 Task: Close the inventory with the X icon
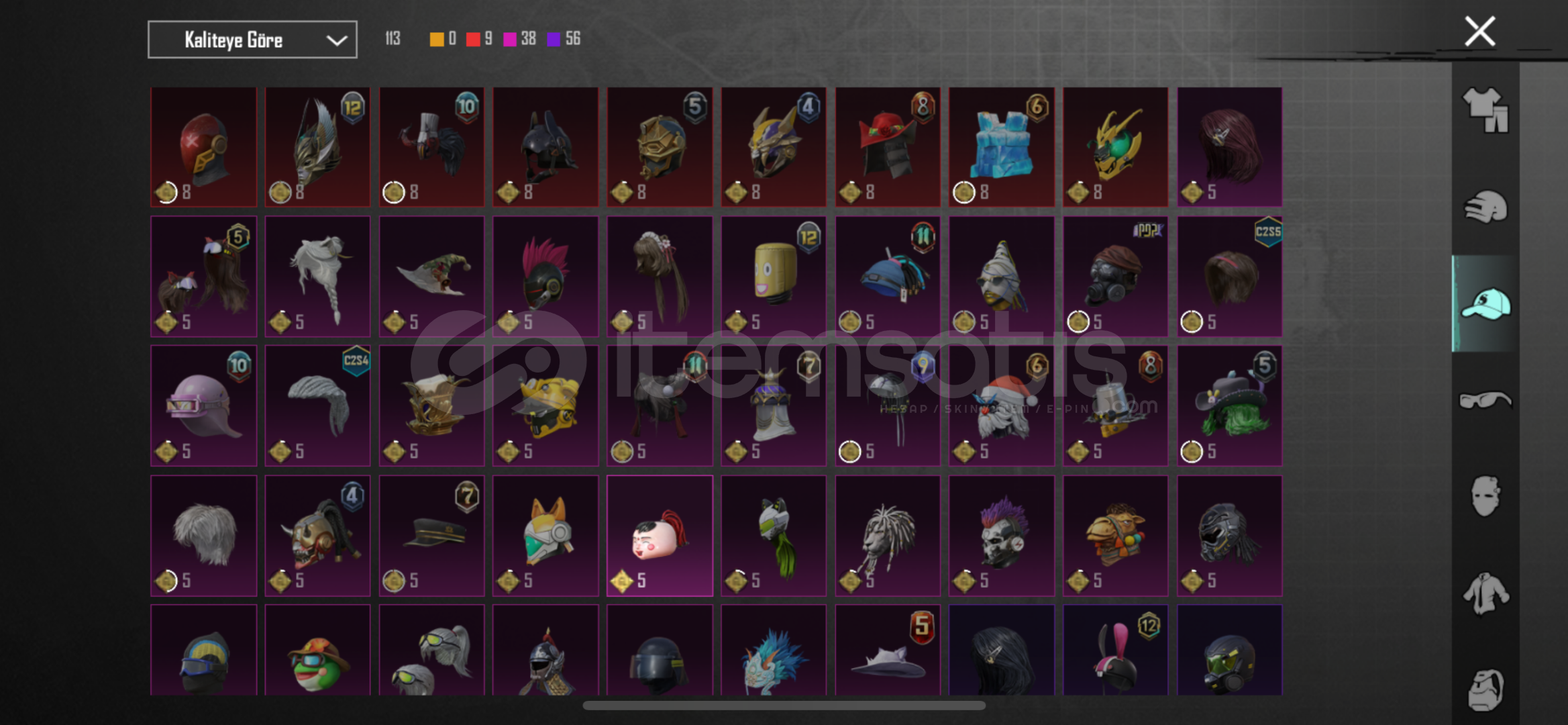1479,32
